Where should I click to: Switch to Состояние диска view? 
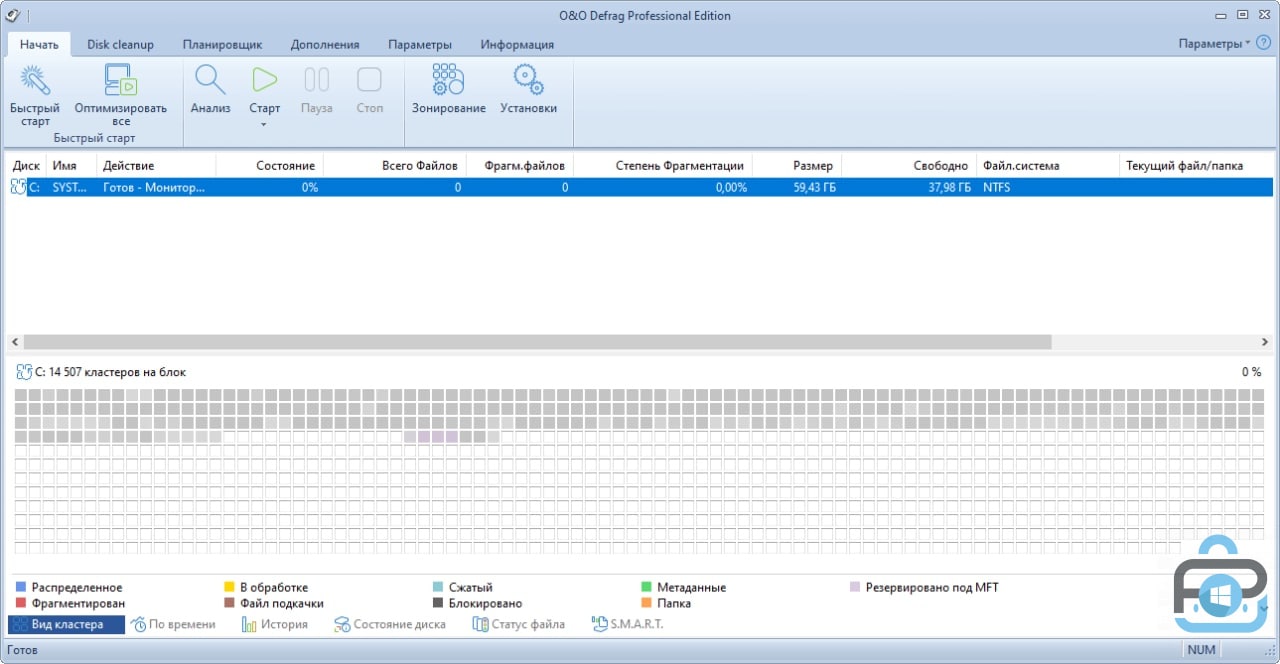coord(390,624)
